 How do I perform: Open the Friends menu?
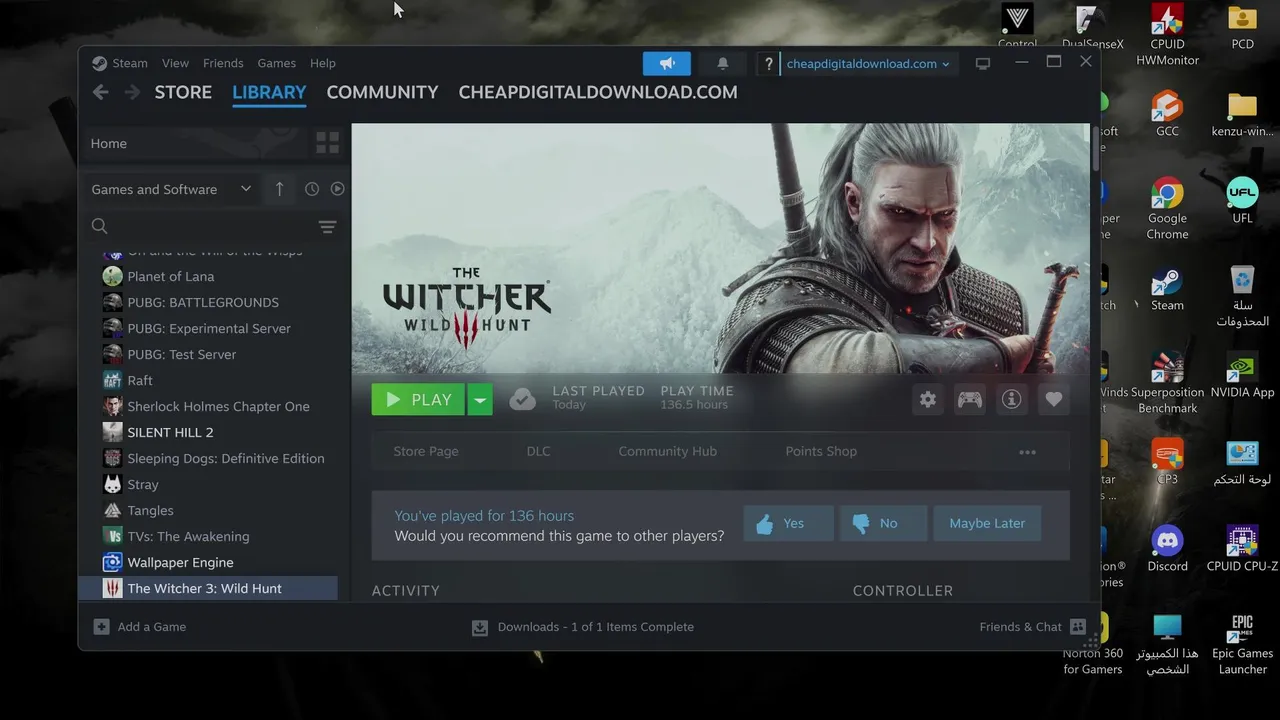coord(223,63)
